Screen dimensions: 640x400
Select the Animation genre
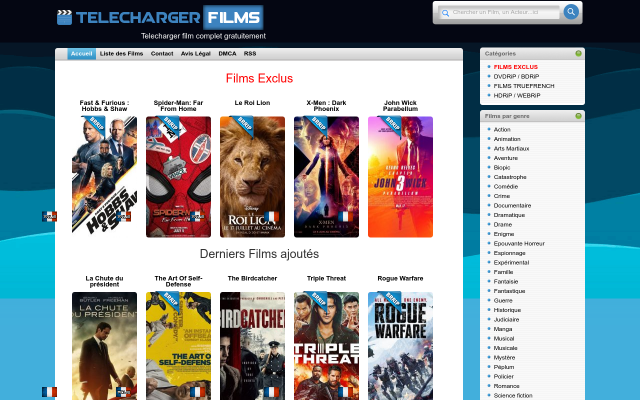[507, 139]
